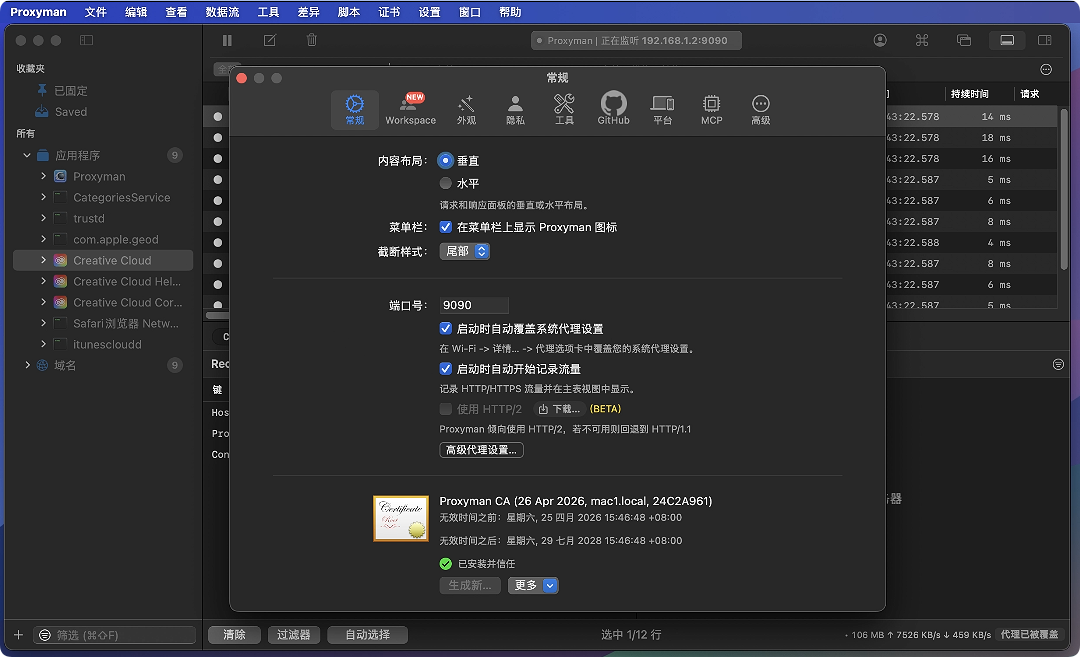Screen dimensions: 1080x657
Task: Click the 高级代理设置... button
Action: (x=481, y=450)
